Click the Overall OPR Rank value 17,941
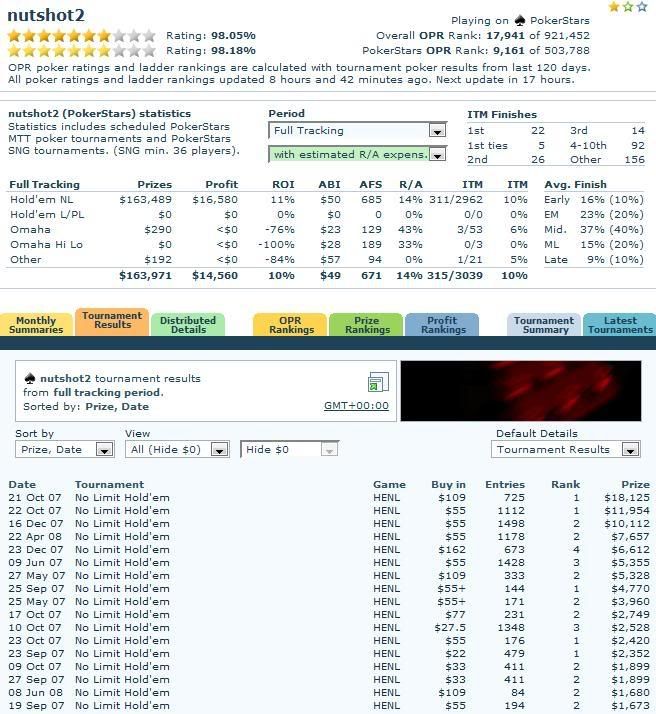The height and width of the screenshot is (714, 656). 503,36
